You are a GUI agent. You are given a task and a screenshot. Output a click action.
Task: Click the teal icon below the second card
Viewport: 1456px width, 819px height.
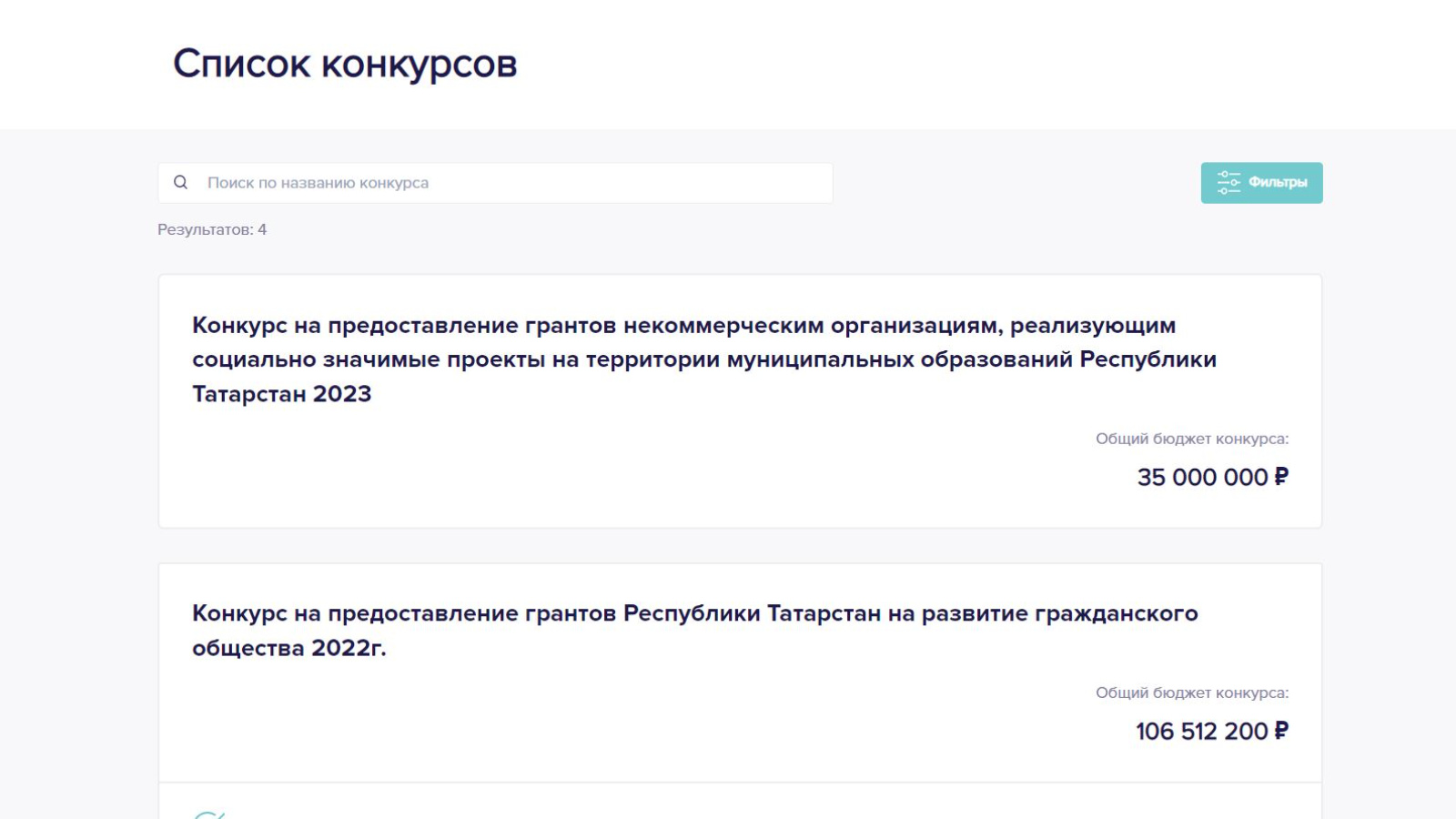point(209,814)
